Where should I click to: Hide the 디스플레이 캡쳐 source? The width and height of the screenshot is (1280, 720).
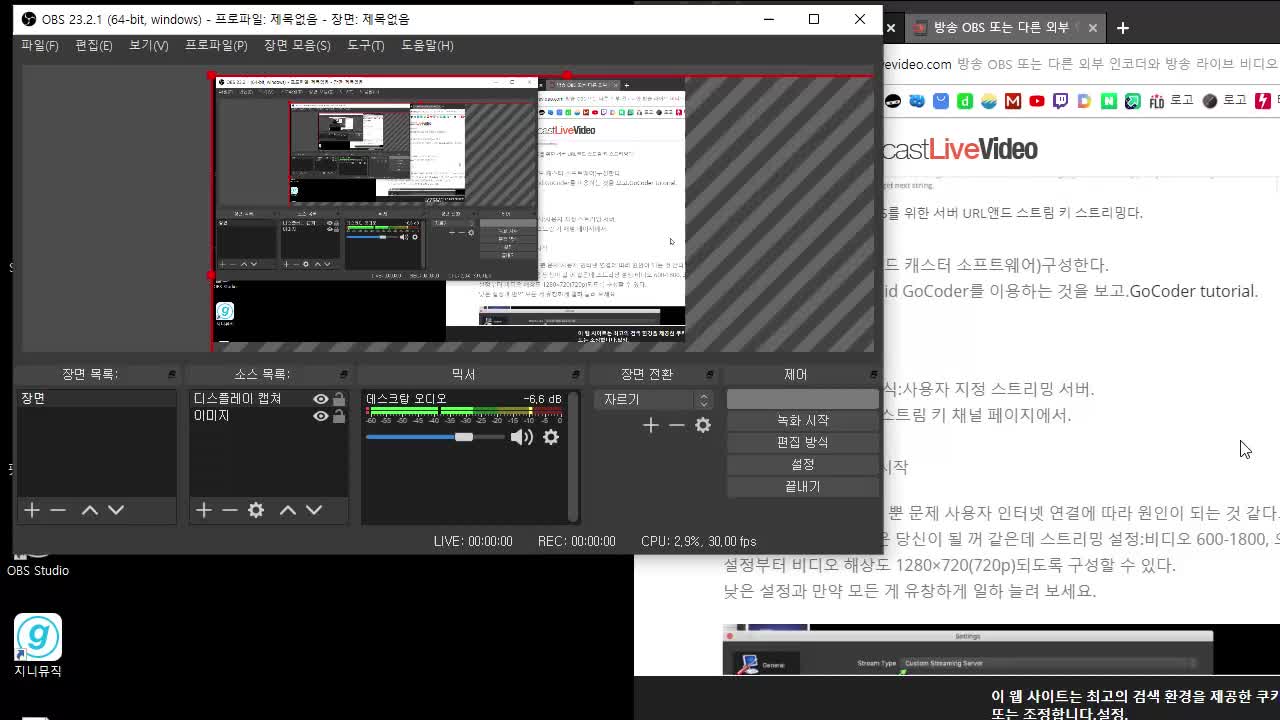point(320,399)
